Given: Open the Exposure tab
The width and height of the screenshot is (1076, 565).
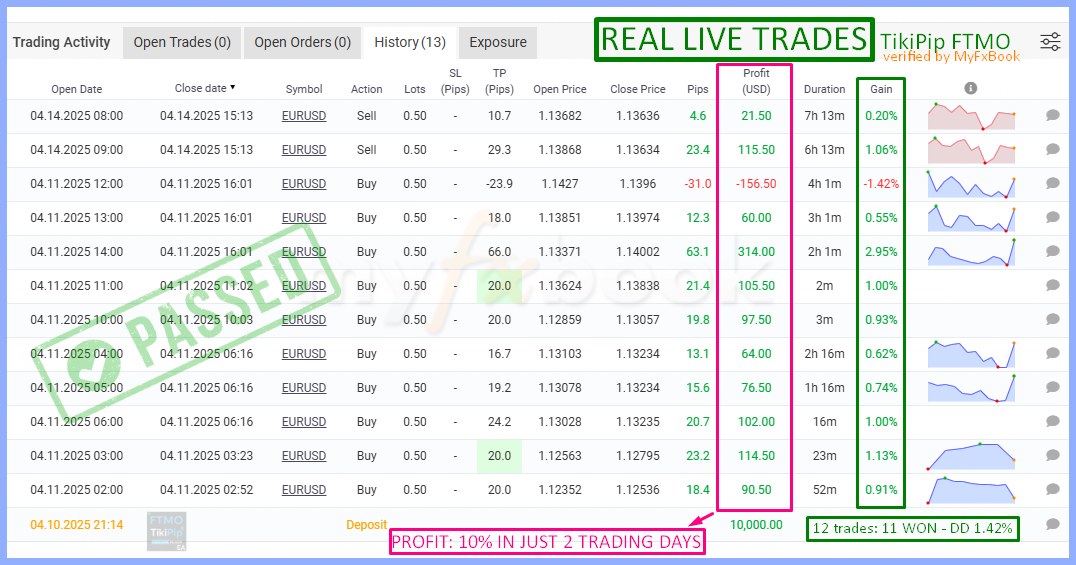Looking at the screenshot, I should pyautogui.click(x=498, y=43).
